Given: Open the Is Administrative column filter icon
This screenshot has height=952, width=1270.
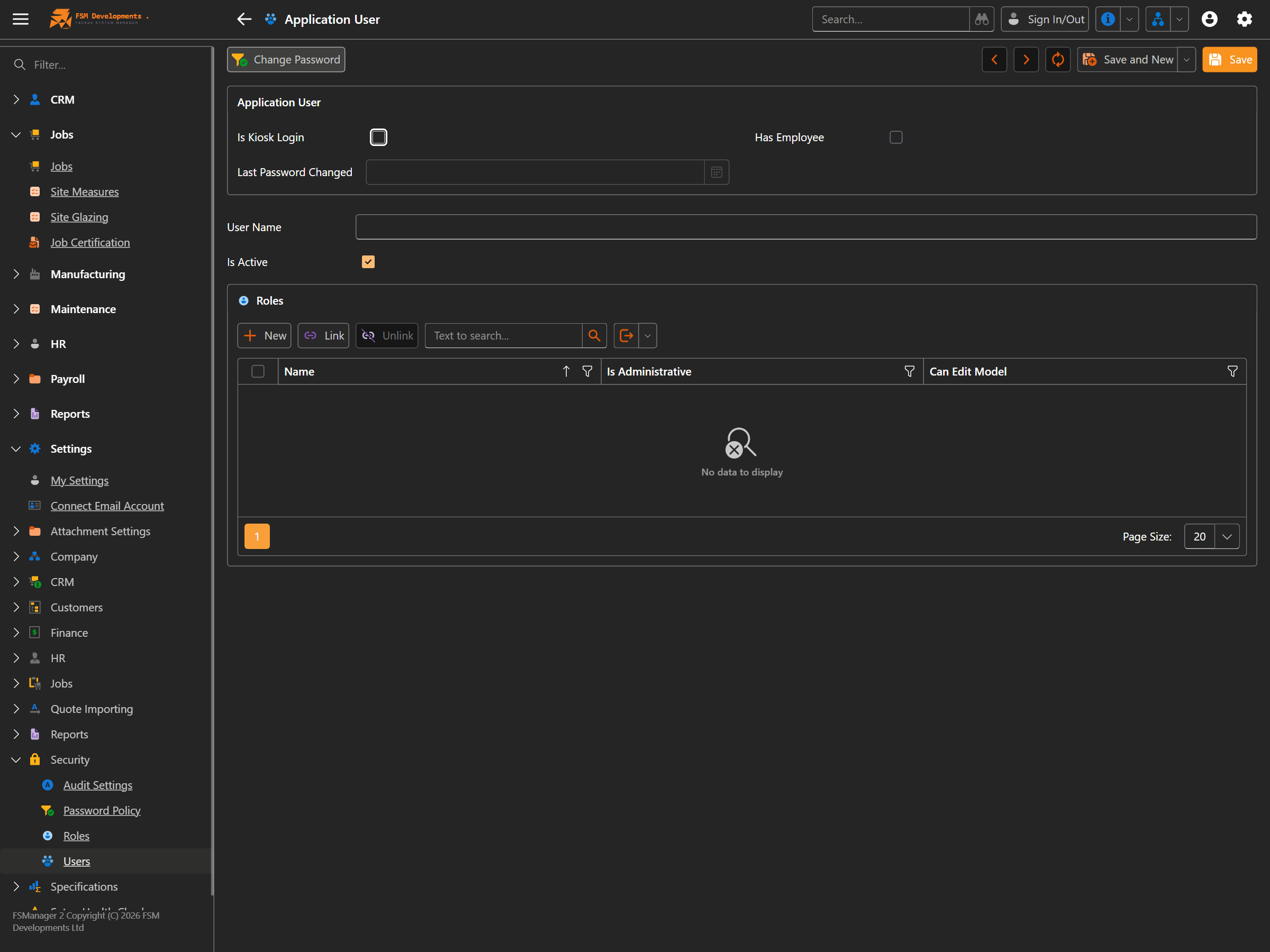Looking at the screenshot, I should tap(910, 371).
